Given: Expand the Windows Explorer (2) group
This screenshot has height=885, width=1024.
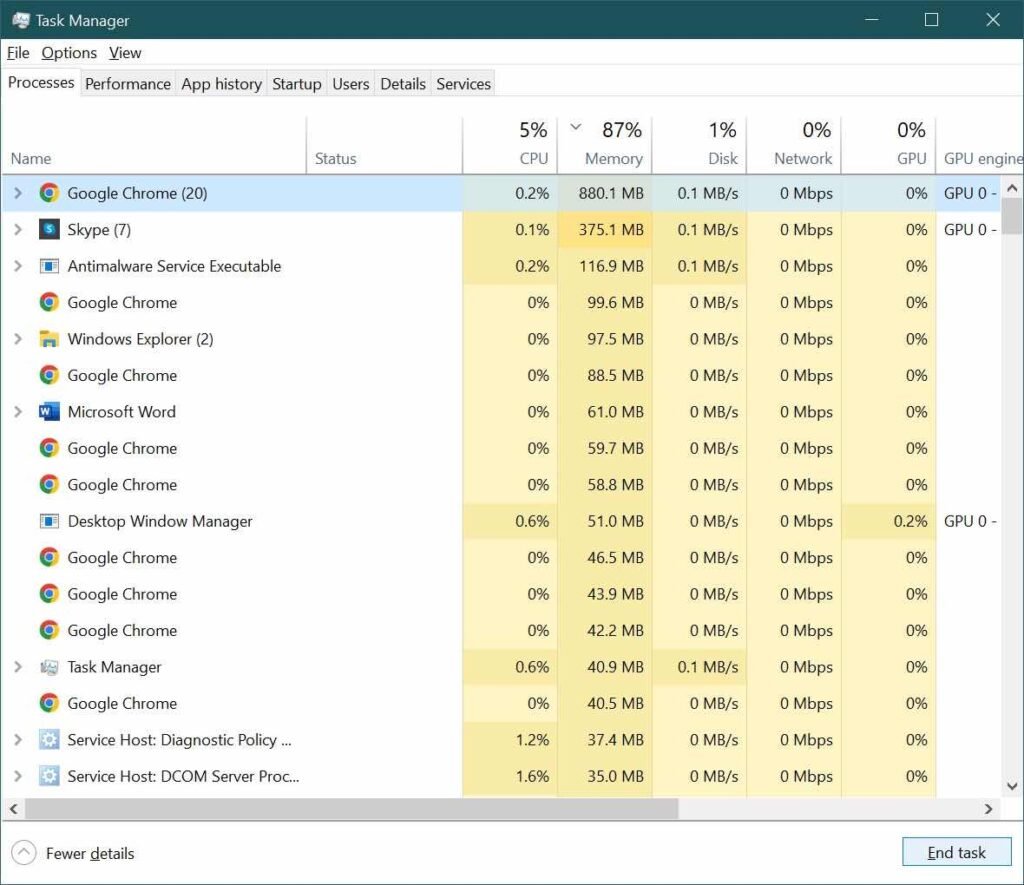Looking at the screenshot, I should [x=18, y=338].
